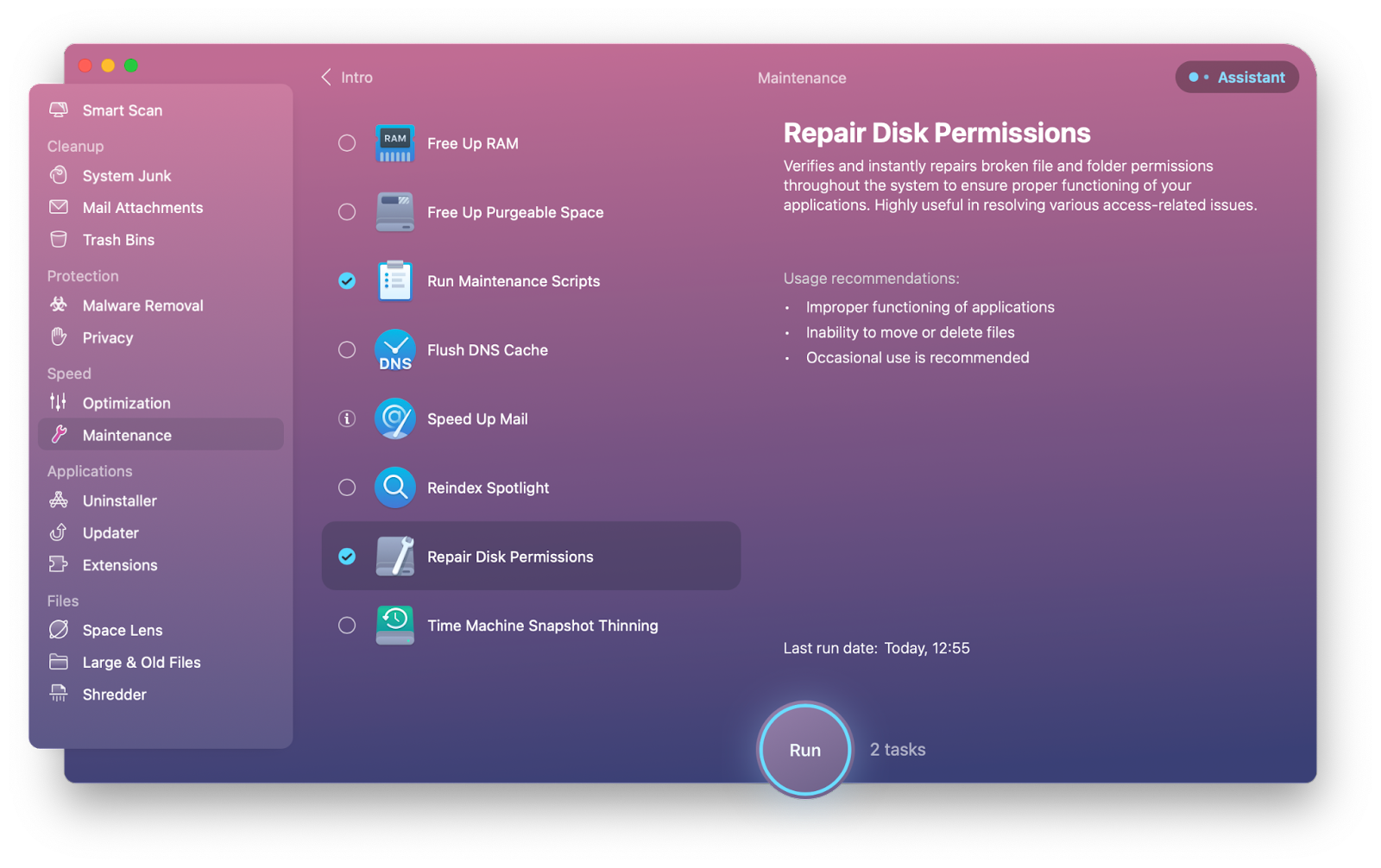Screen dimensions: 1381x868
Task: Toggle the Time Machine Snapshot Thinning task
Action: [x=346, y=625]
